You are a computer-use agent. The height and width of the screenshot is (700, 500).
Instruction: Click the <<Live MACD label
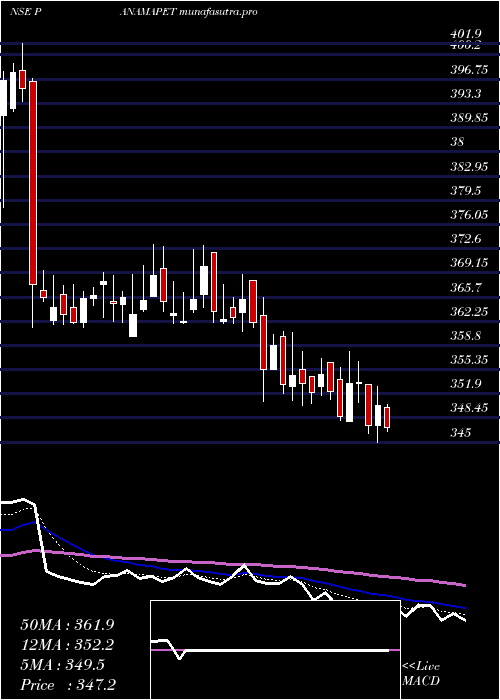(421, 674)
